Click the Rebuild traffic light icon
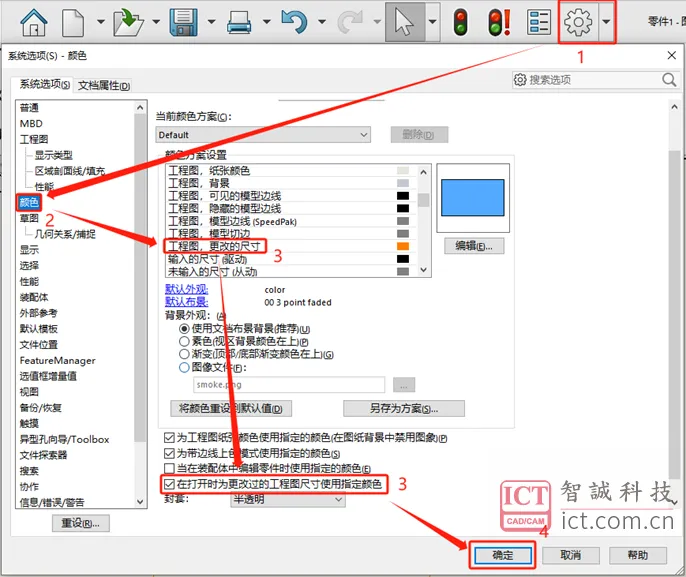This screenshot has width=686, height=577. click(x=460, y=23)
